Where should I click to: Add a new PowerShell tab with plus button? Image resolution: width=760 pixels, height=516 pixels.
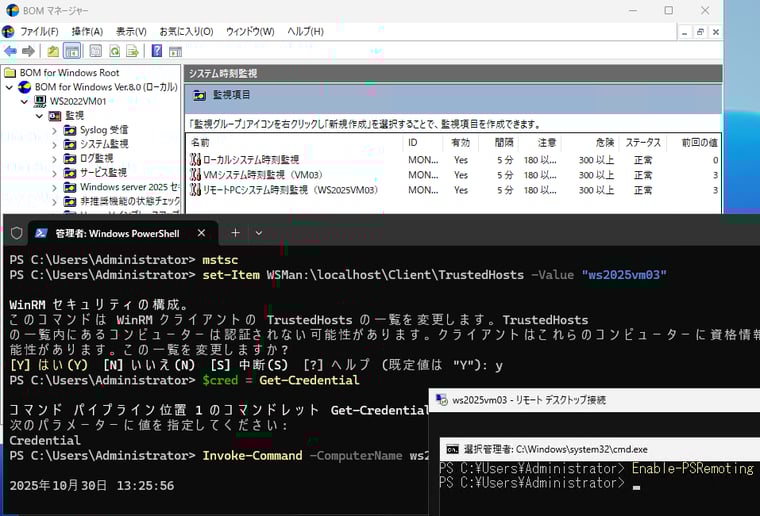point(236,233)
